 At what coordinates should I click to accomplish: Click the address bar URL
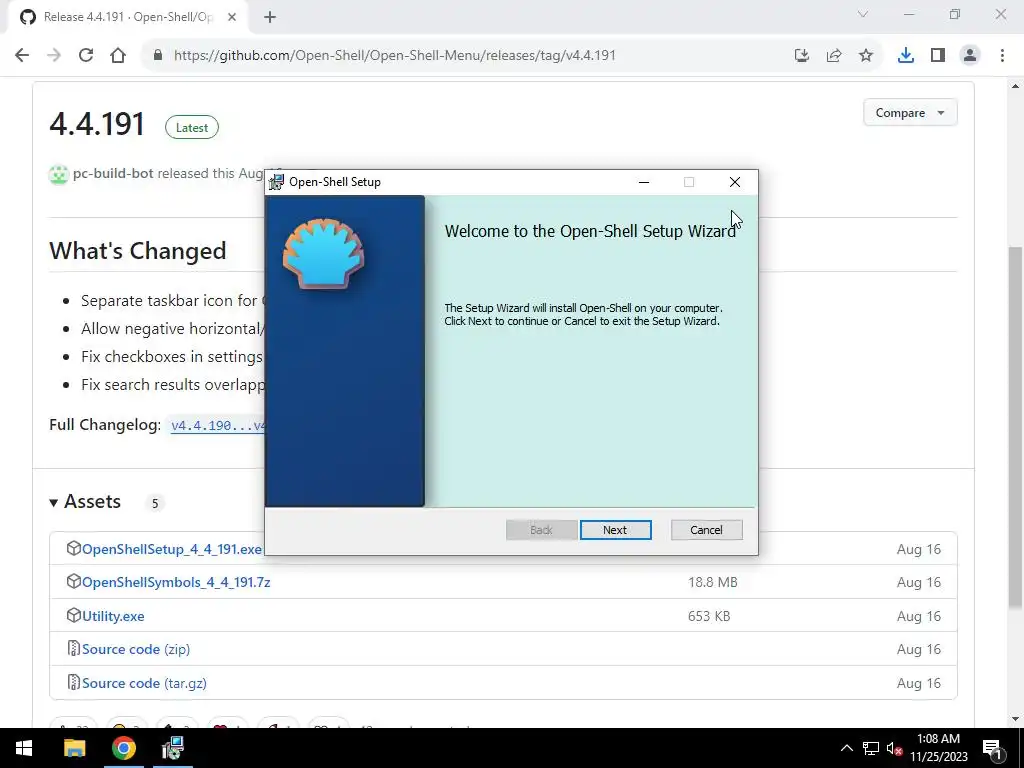(x=394, y=56)
